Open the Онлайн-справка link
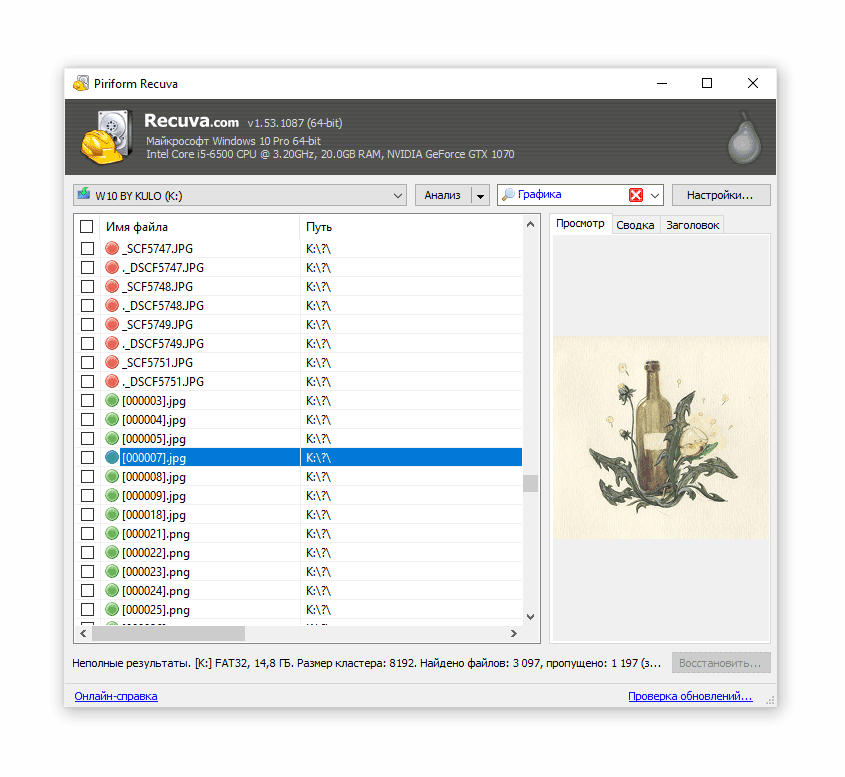The image size is (845, 777). 116,696
